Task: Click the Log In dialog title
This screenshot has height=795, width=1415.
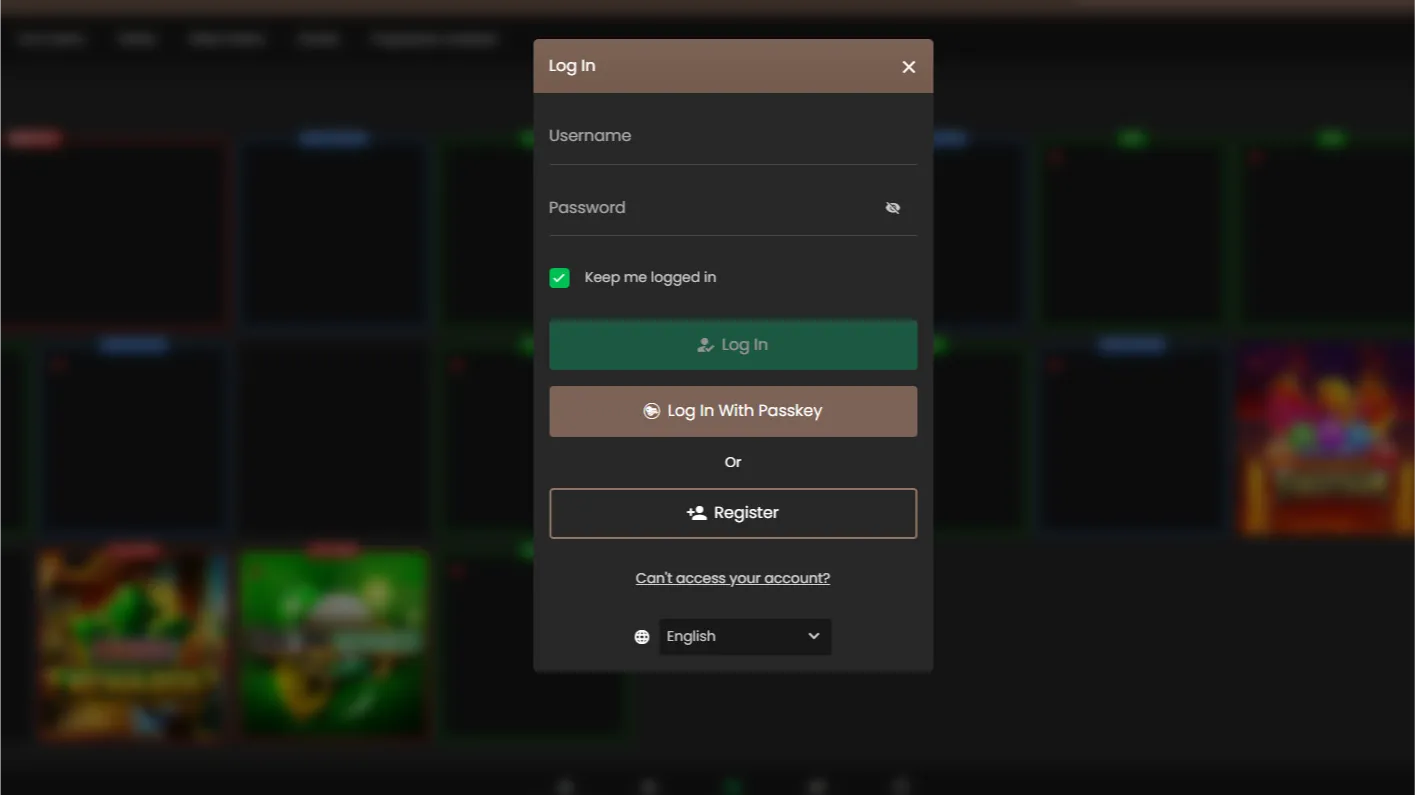Action: 572,66
